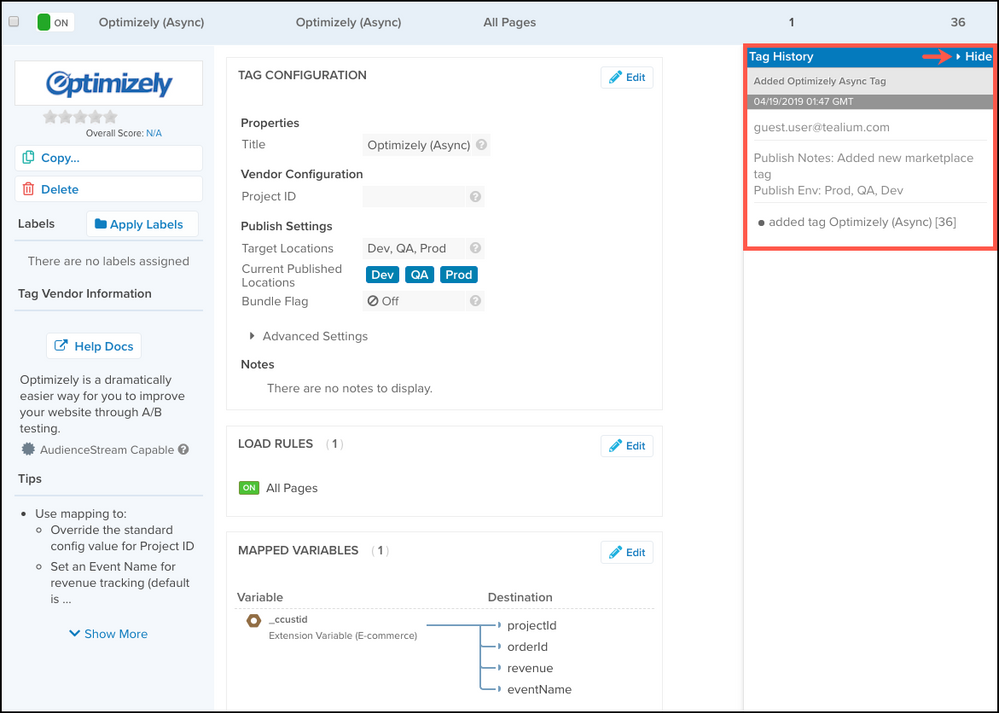Click help icon next to Target Locations
This screenshot has width=999, height=713.
(476, 249)
